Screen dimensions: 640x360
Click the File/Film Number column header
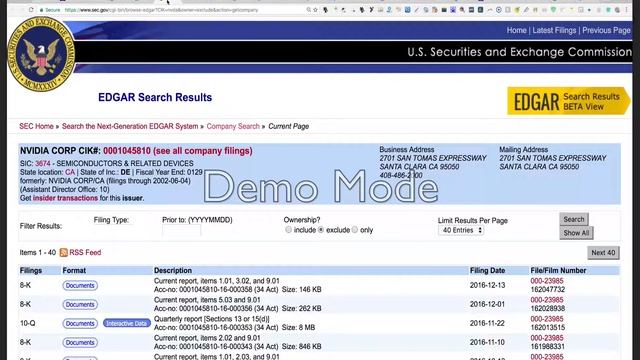(558, 270)
